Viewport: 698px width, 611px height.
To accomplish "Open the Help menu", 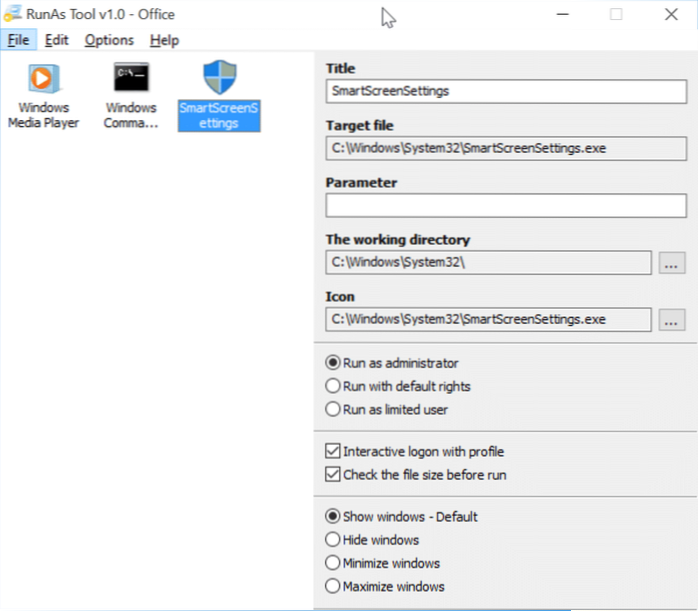I will (164, 40).
